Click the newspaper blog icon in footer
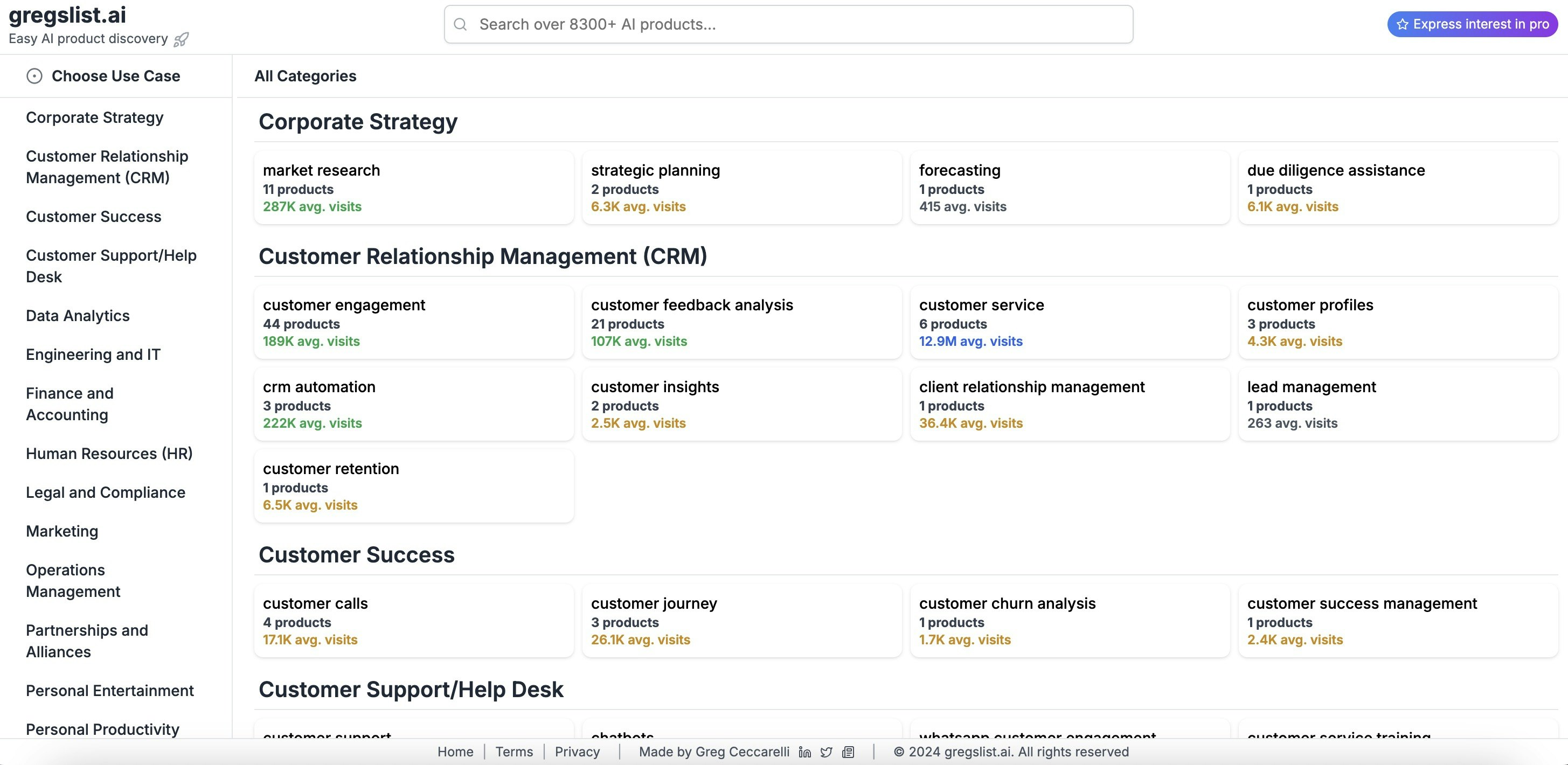Image resolution: width=1568 pixels, height=765 pixels. coord(848,752)
